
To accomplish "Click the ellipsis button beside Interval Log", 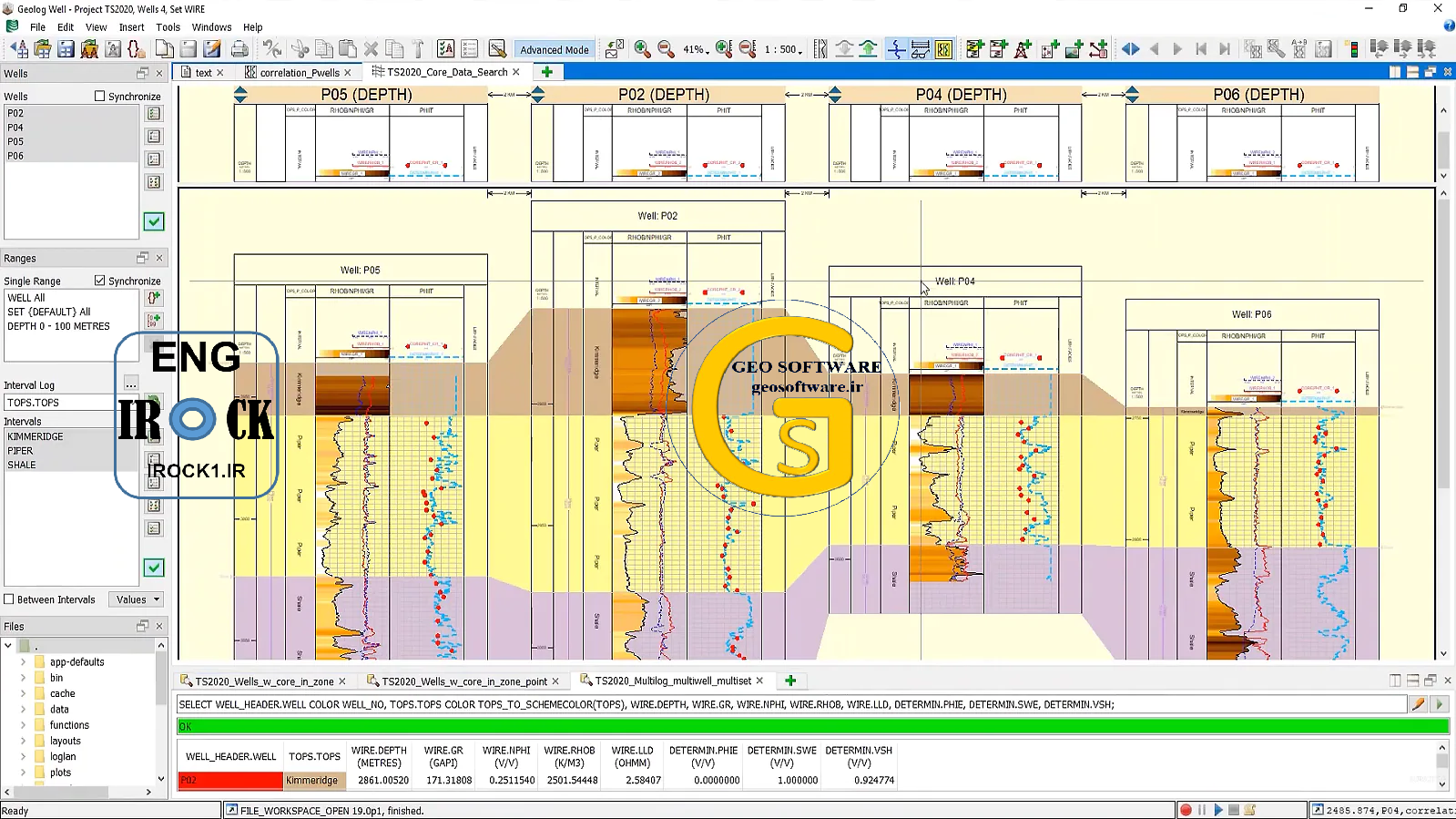I will (131, 384).
